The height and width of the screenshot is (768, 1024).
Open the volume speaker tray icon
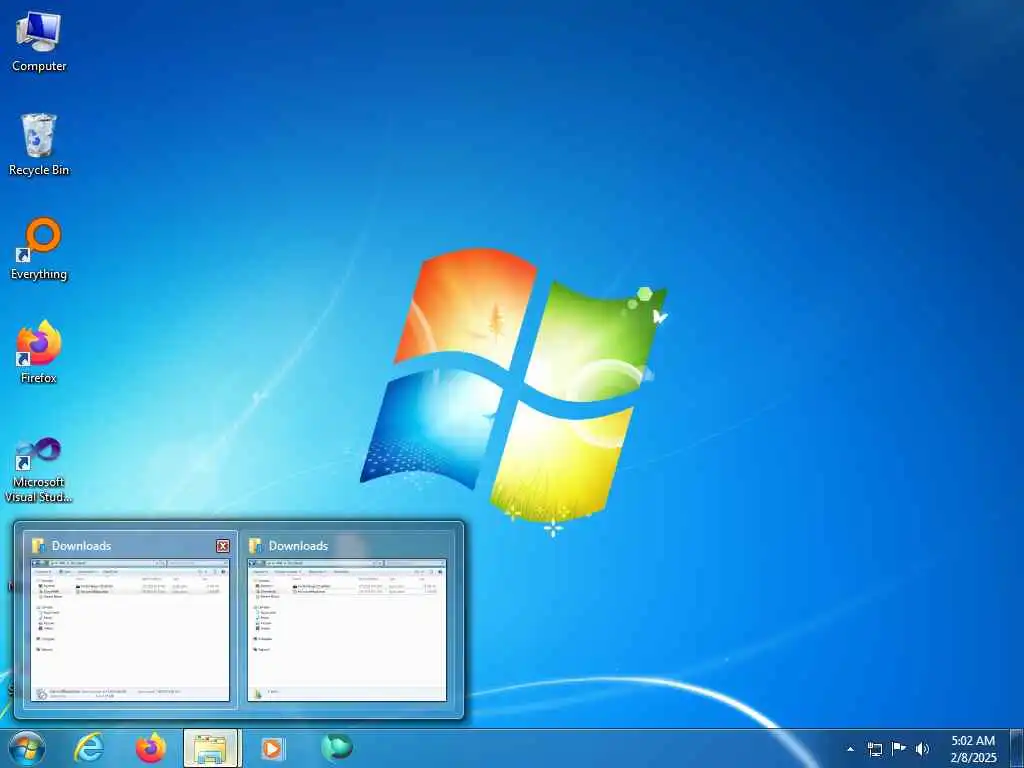point(922,749)
